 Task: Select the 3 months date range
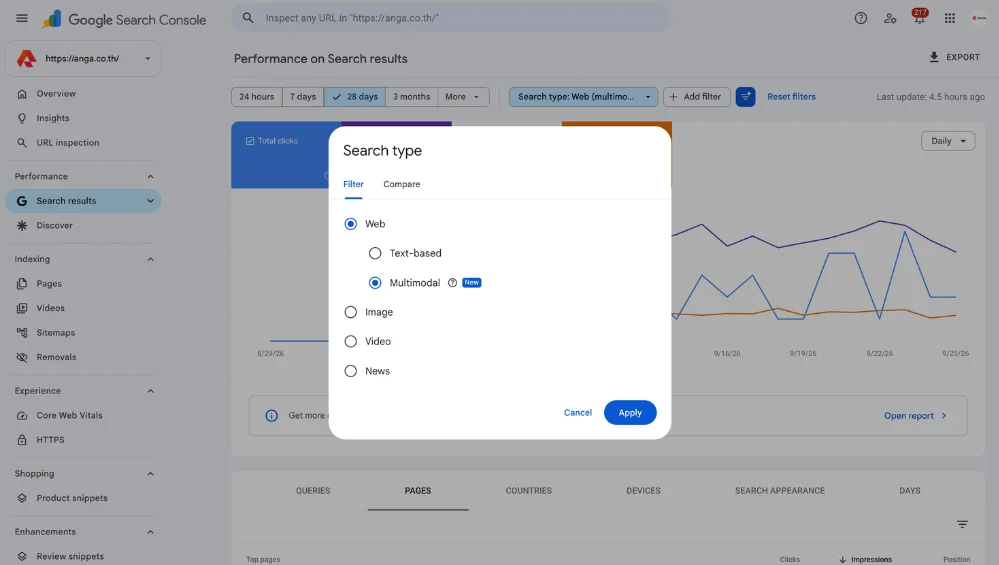[411, 97]
